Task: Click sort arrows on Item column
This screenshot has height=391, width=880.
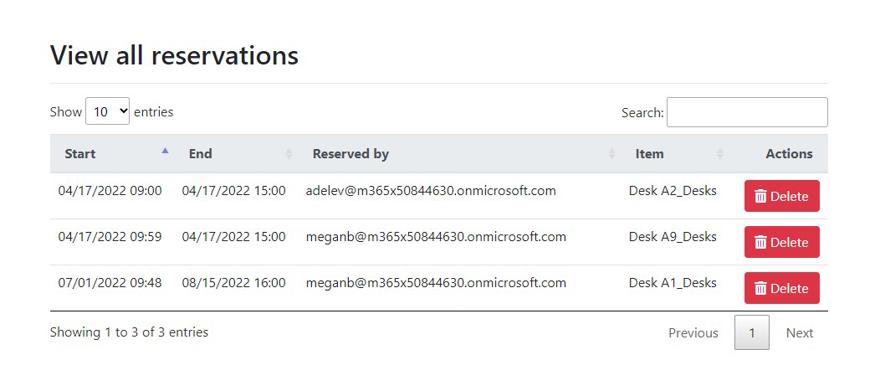Action: [x=719, y=154]
